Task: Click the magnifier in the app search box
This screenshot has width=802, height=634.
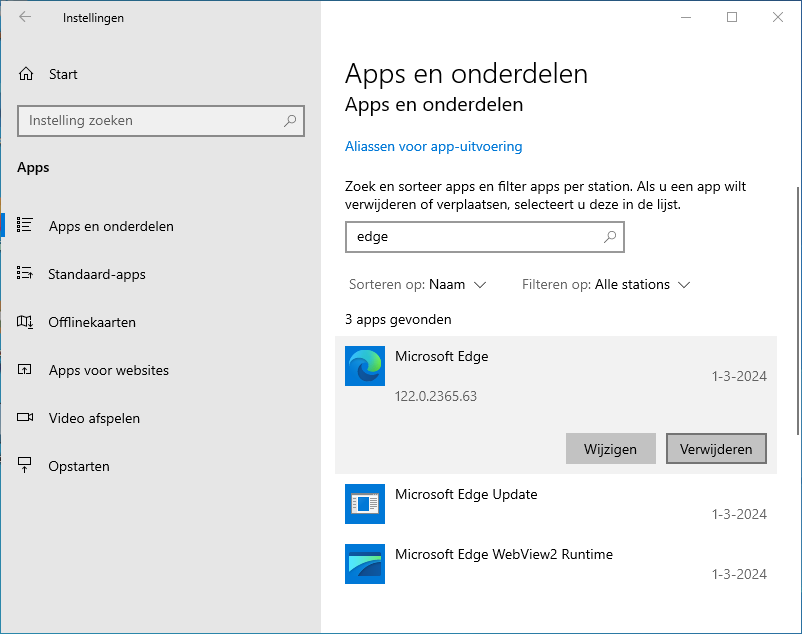Action: click(x=610, y=237)
